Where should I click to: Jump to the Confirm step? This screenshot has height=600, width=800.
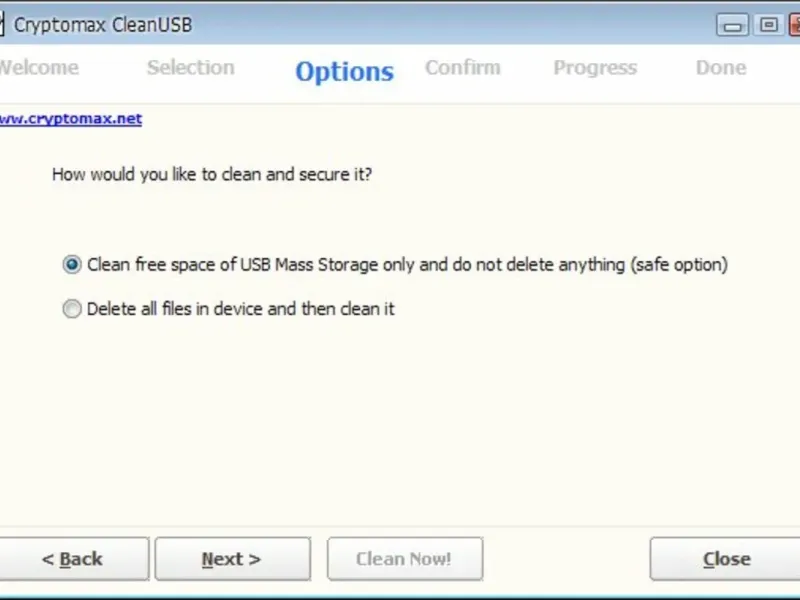462,68
